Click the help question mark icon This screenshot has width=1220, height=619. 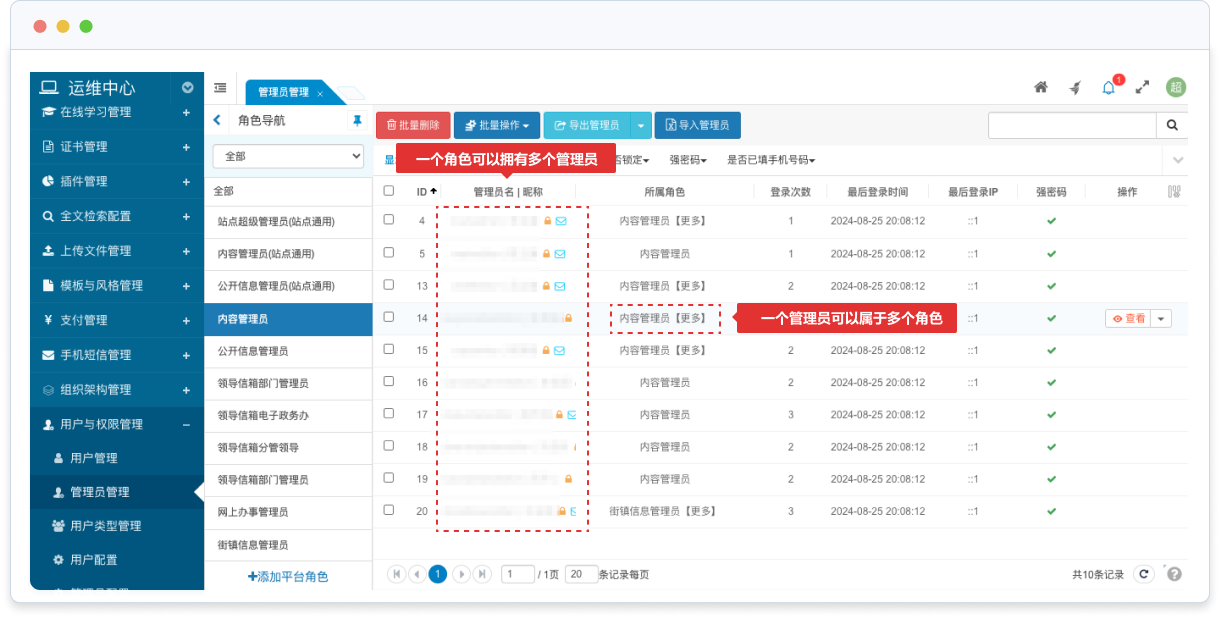(x=1174, y=574)
